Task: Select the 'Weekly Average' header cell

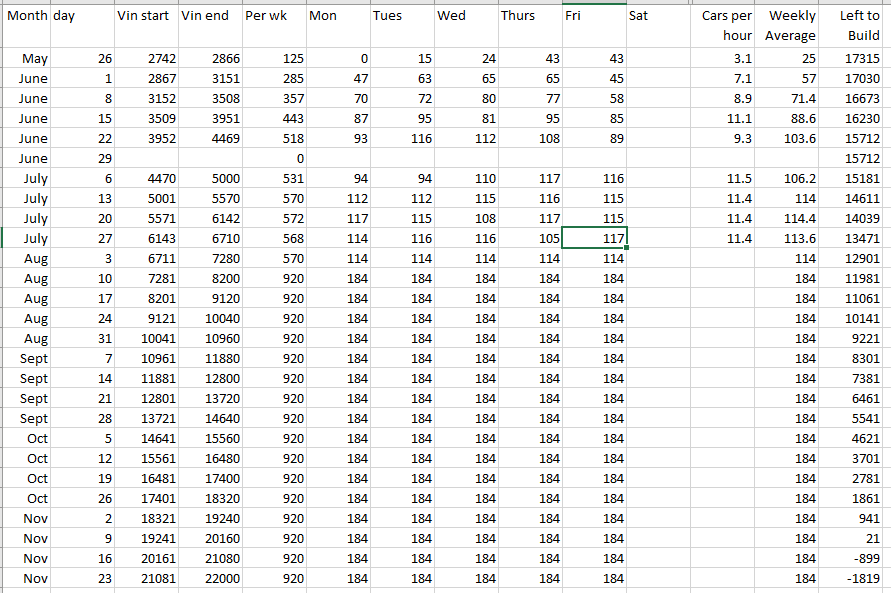Action: click(x=789, y=25)
